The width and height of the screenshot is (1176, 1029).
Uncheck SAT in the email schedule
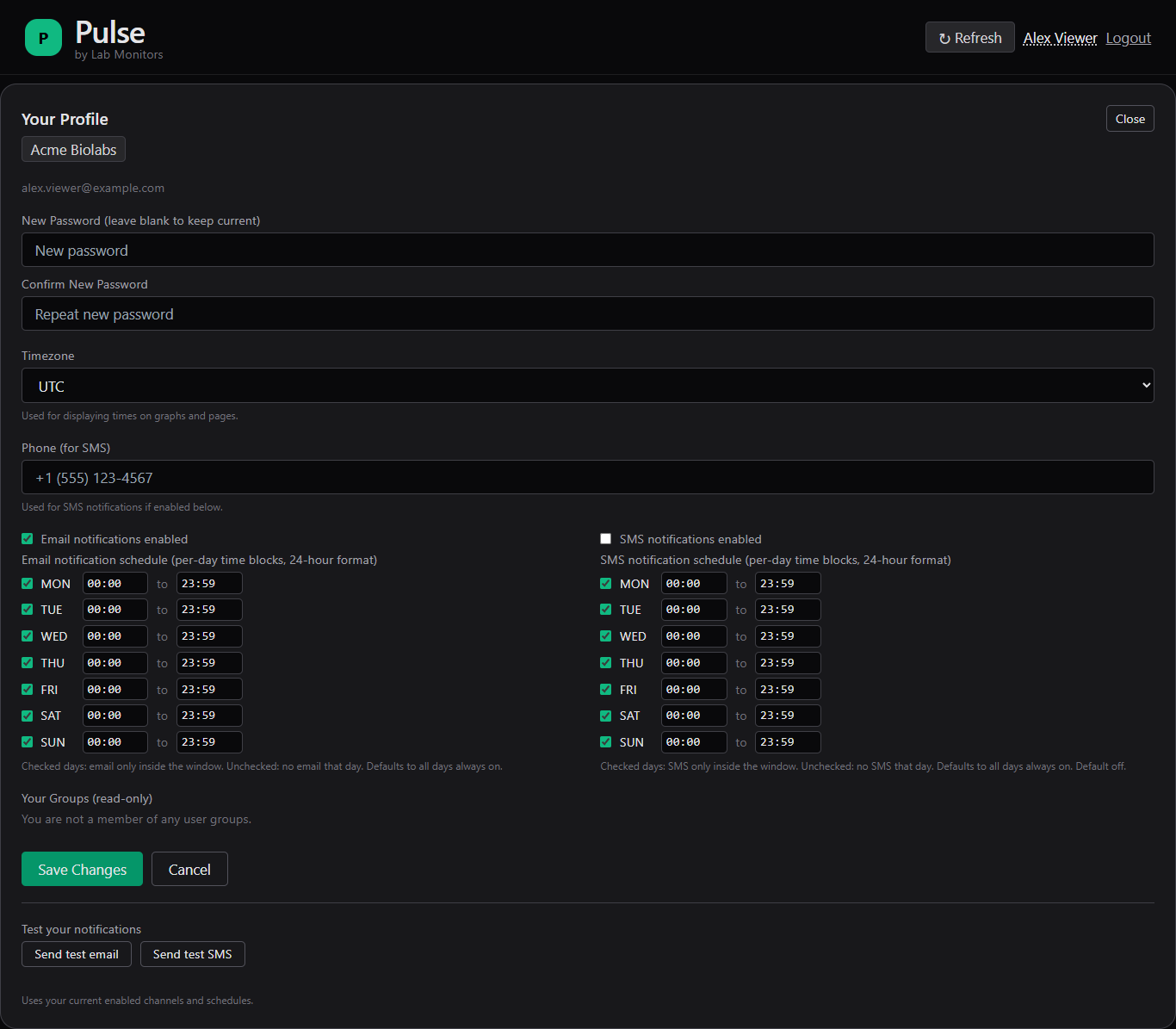coord(28,716)
